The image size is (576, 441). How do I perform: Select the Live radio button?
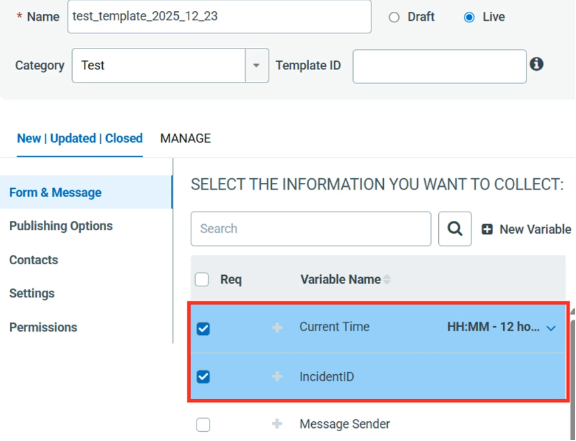469,17
